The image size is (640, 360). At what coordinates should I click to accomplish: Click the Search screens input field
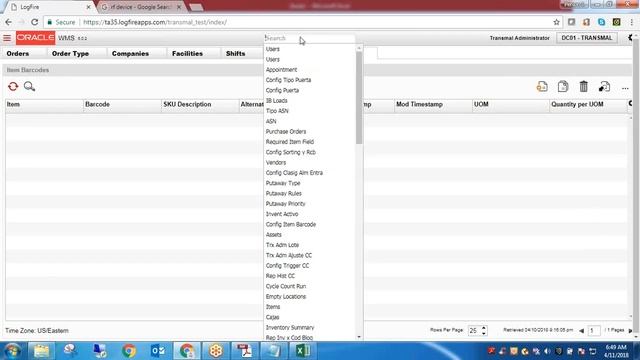[309, 38]
